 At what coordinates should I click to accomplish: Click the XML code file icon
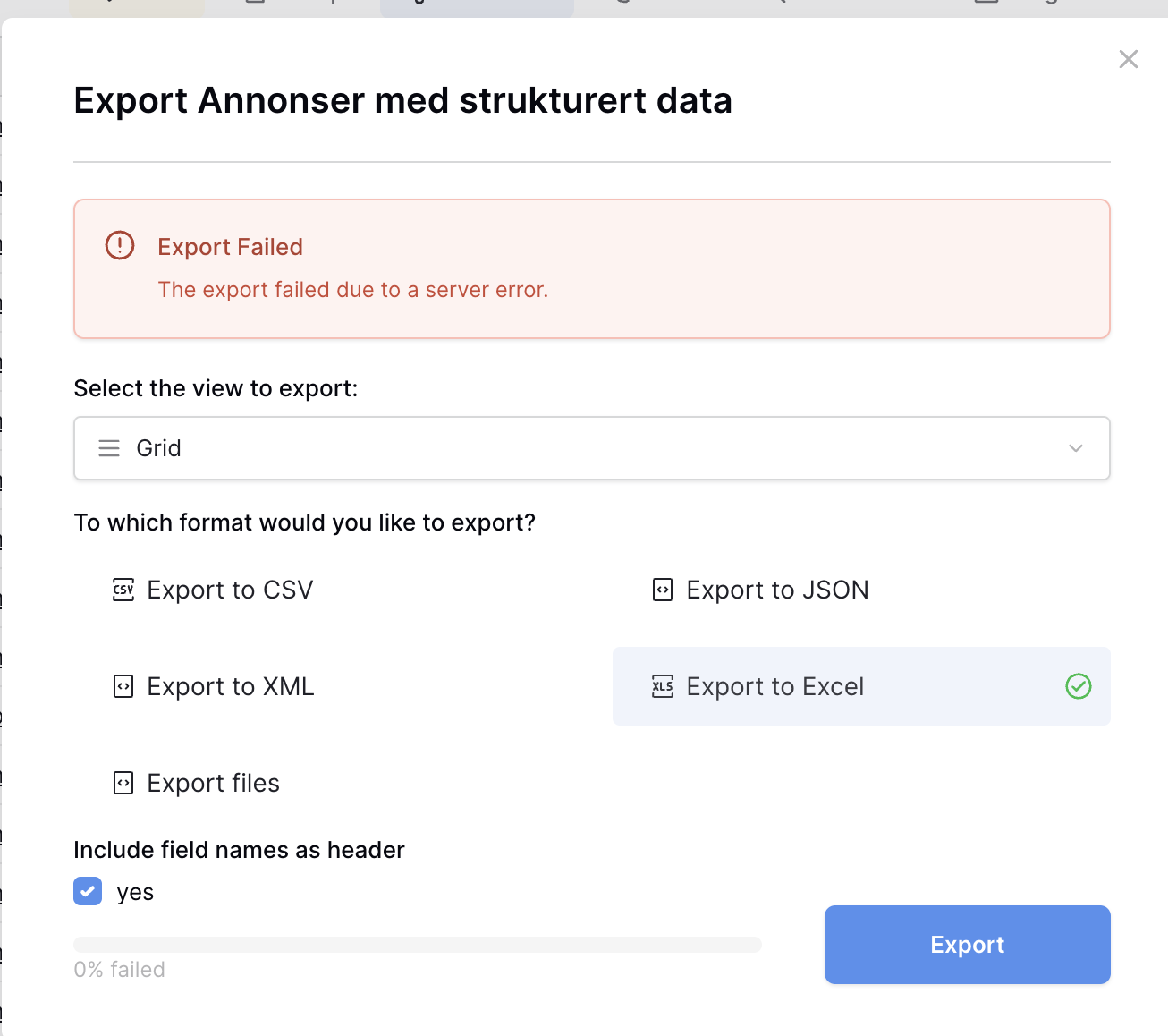pos(123,687)
